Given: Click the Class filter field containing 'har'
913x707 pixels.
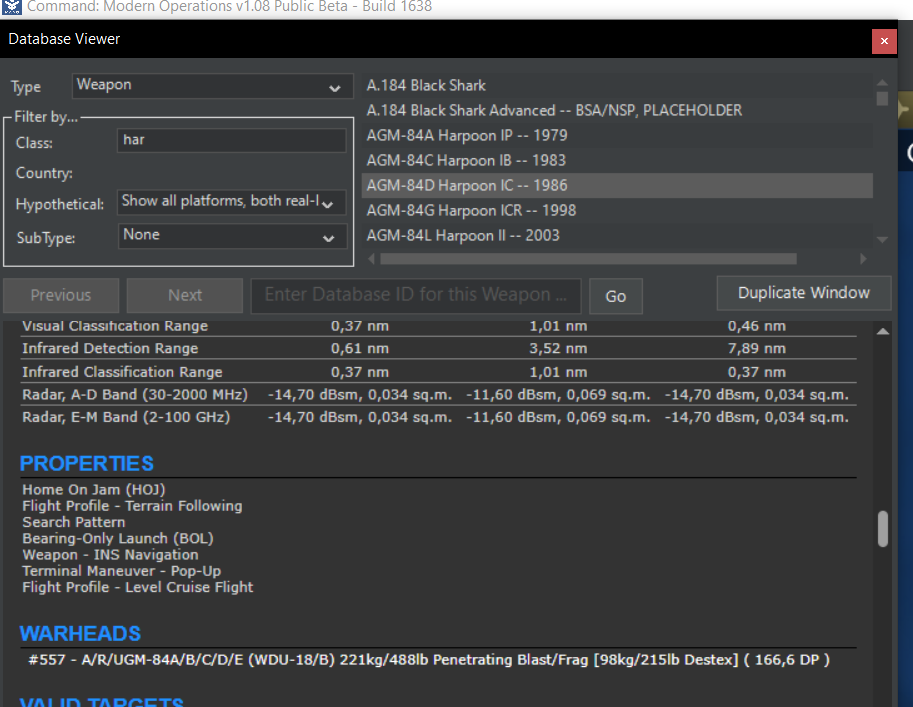Looking at the screenshot, I should tap(231, 141).
